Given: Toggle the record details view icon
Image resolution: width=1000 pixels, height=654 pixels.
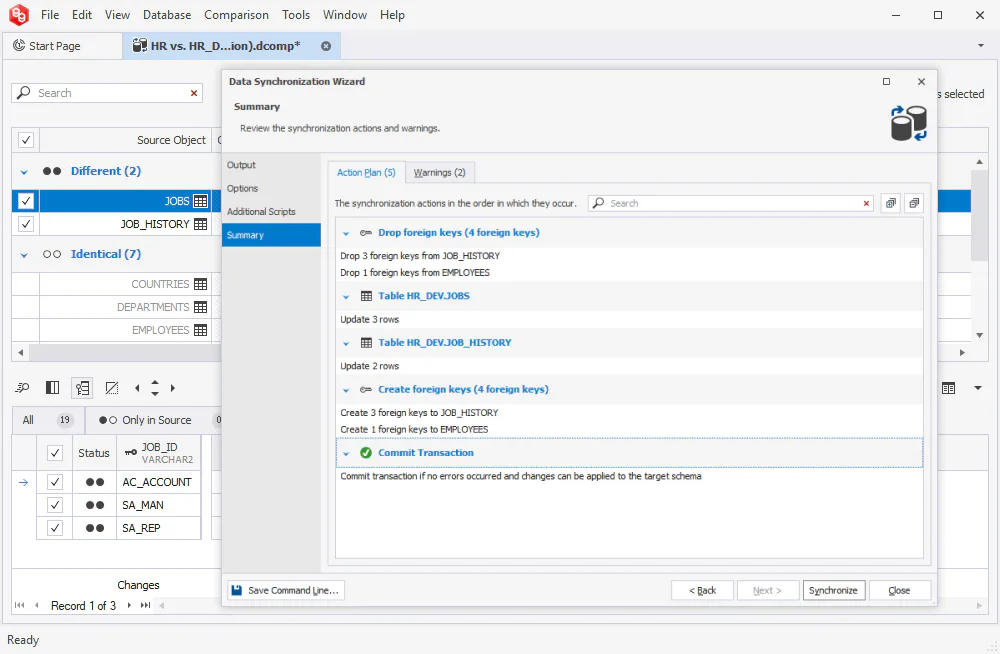Looking at the screenshot, I should tap(82, 387).
